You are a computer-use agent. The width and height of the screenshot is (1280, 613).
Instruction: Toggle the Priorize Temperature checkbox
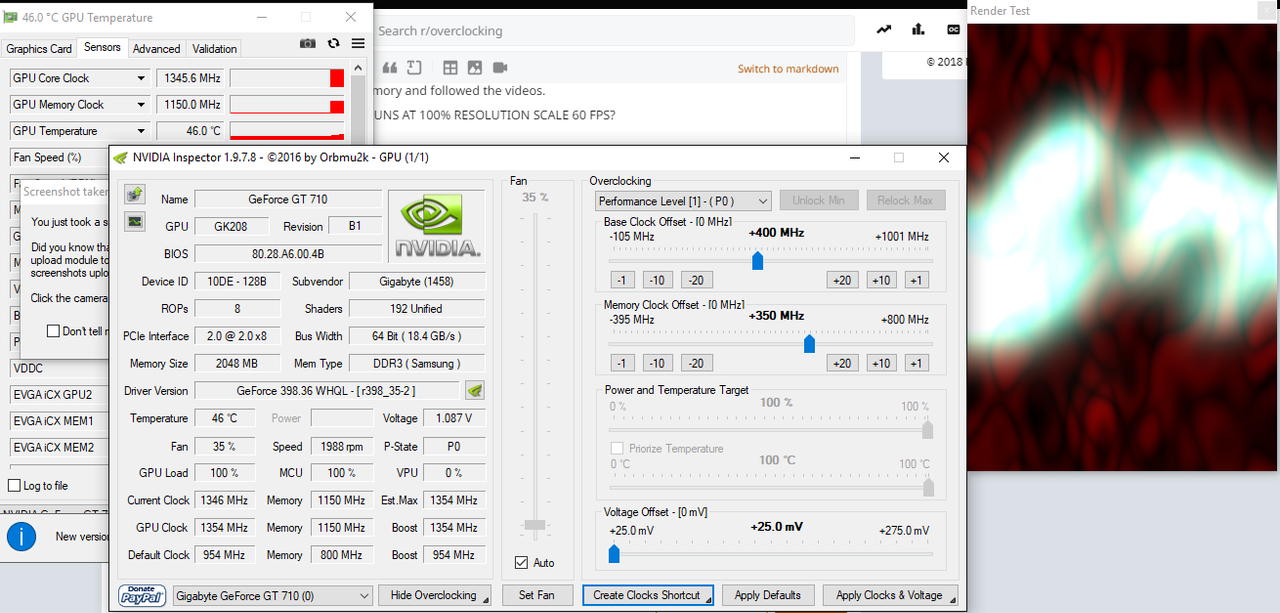[617, 449]
